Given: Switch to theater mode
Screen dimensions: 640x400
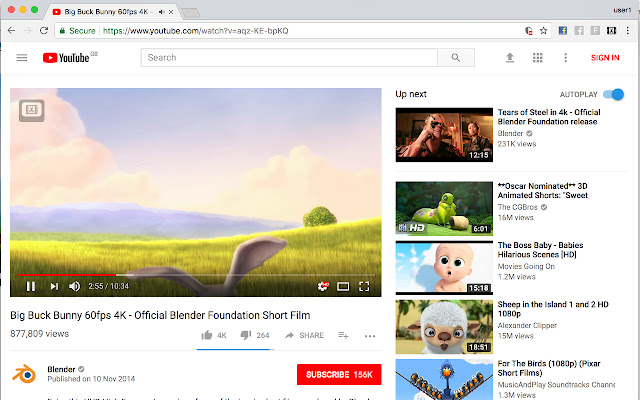Looking at the screenshot, I should click(x=343, y=287).
